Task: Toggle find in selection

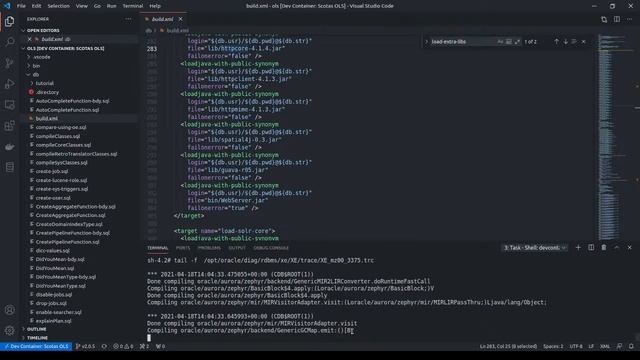Action: click(x=574, y=42)
